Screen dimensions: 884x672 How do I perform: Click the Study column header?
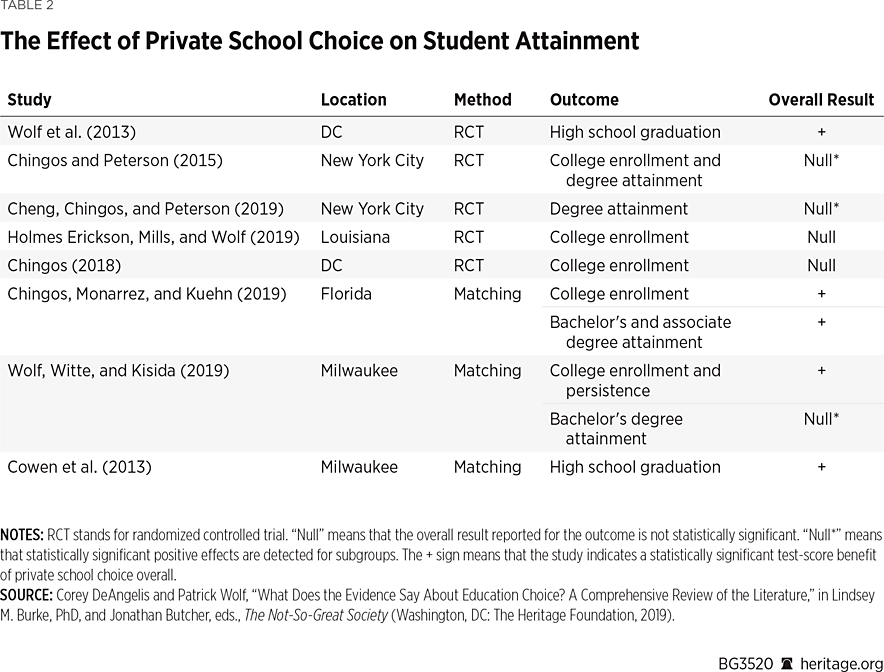(x=29, y=100)
